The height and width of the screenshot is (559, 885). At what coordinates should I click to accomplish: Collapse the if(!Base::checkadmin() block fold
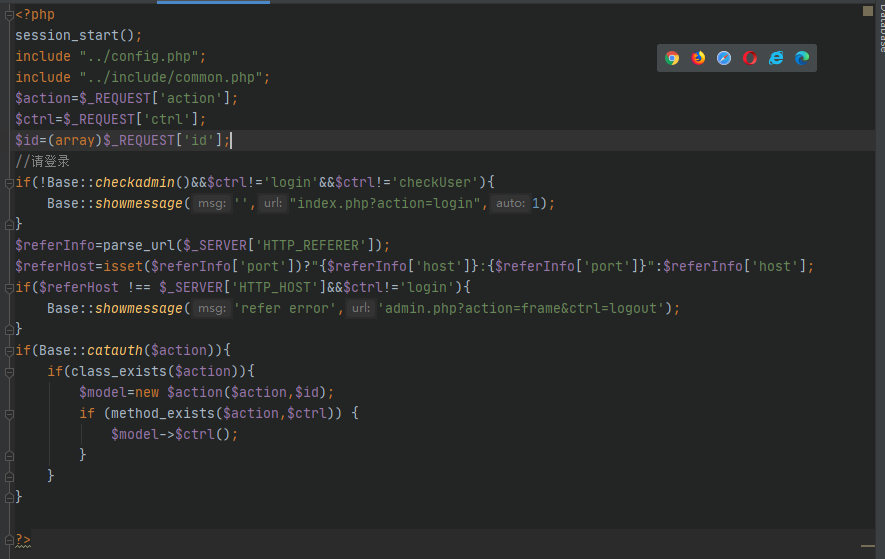(9, 183)
